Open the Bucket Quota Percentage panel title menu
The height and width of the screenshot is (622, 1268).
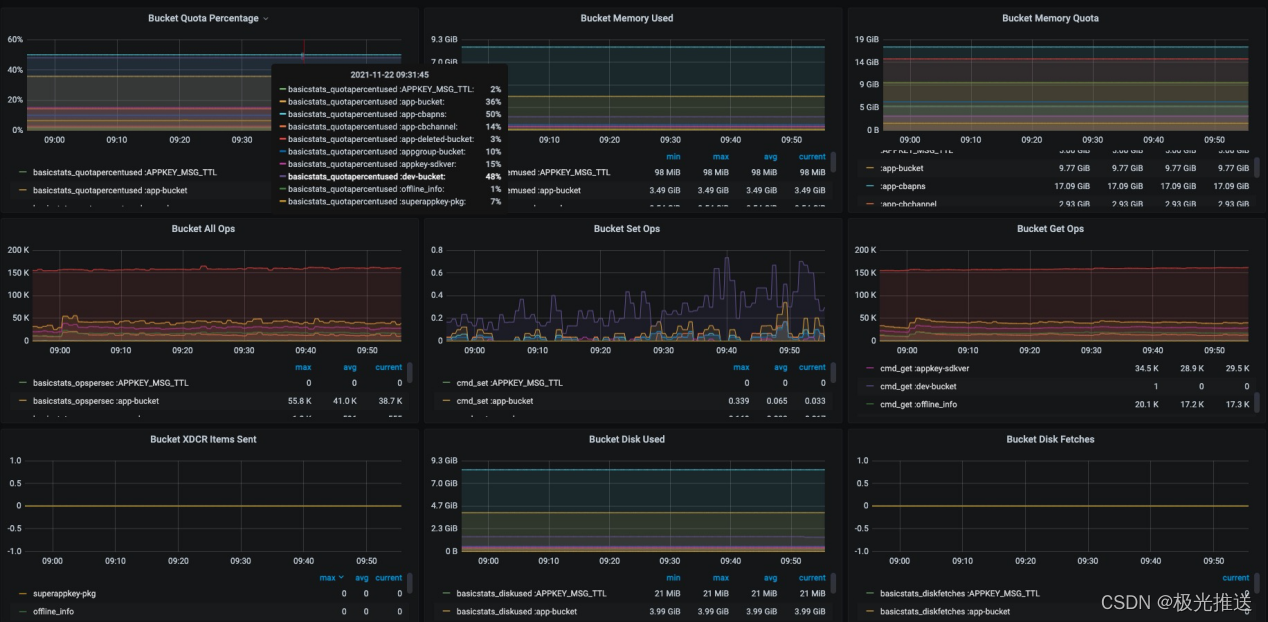pos(208,18)
